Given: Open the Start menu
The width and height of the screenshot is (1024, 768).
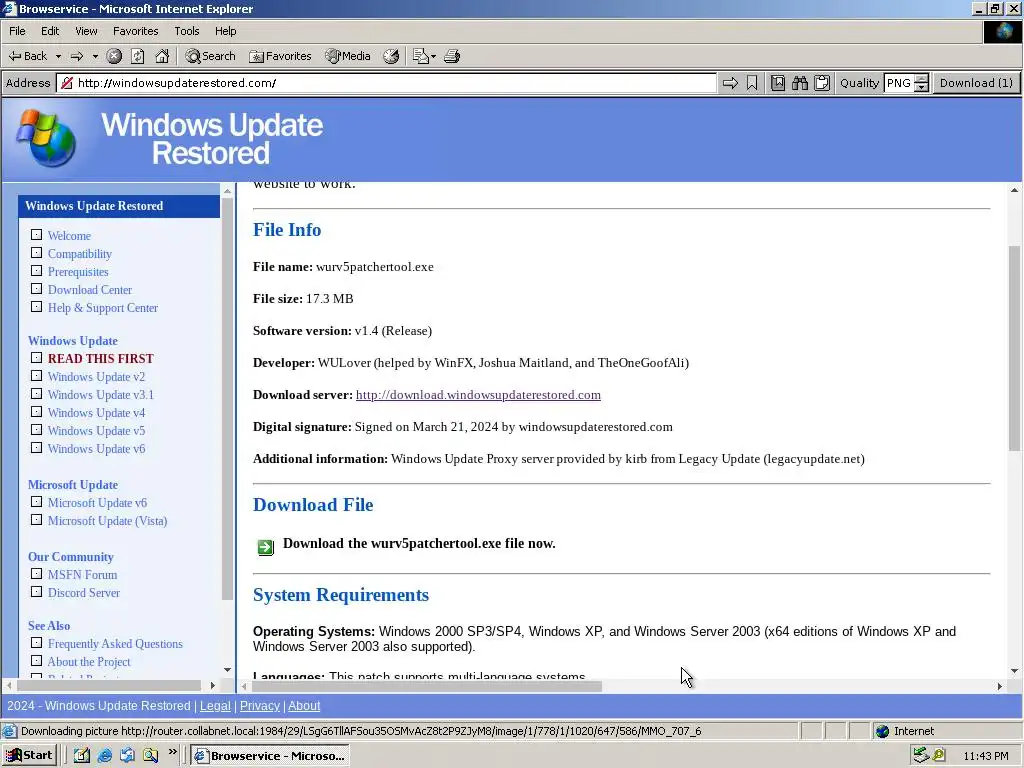Looking at the screenshot, I should [x=30, y=756].
